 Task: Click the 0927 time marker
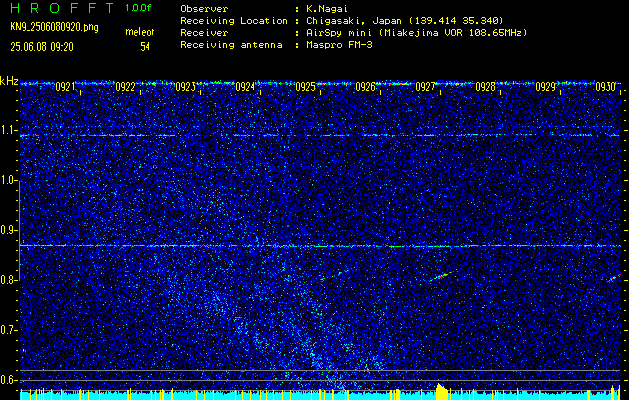pos(425,87)
